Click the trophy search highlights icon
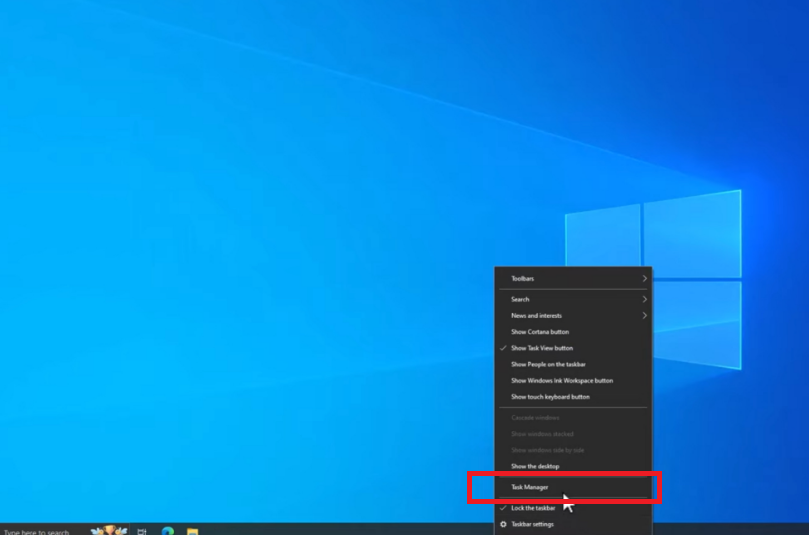The width and height of the screenshot is (809, 535). coord(109,530)
